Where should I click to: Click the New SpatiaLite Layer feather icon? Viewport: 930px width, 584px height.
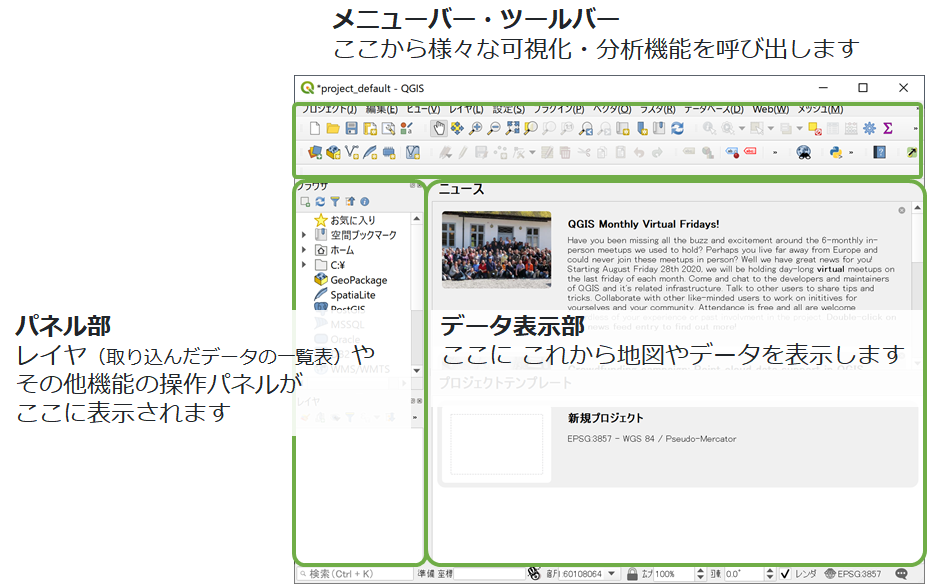click(x=370, y=152)
